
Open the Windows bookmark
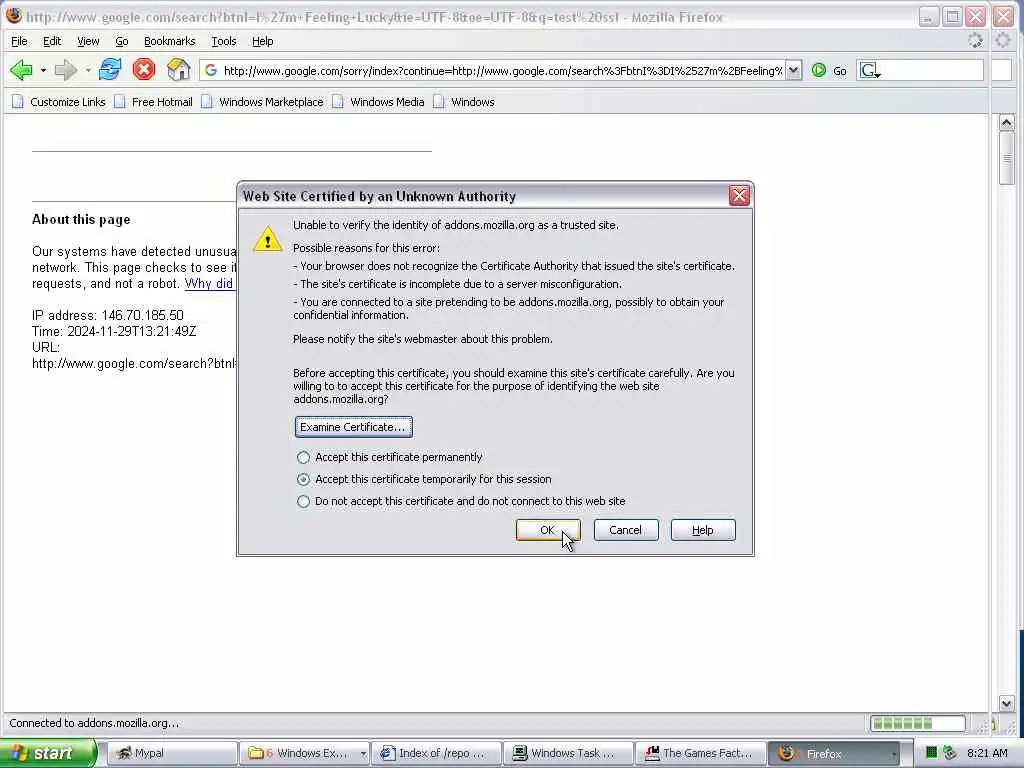click(x=464, y=102)
